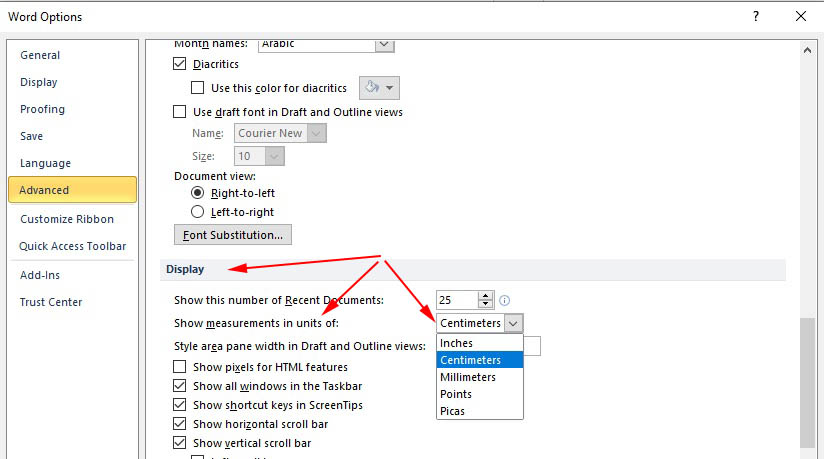Click the info icon beside Recent Documents
824x459 pixels.
[x=505, y=300]
